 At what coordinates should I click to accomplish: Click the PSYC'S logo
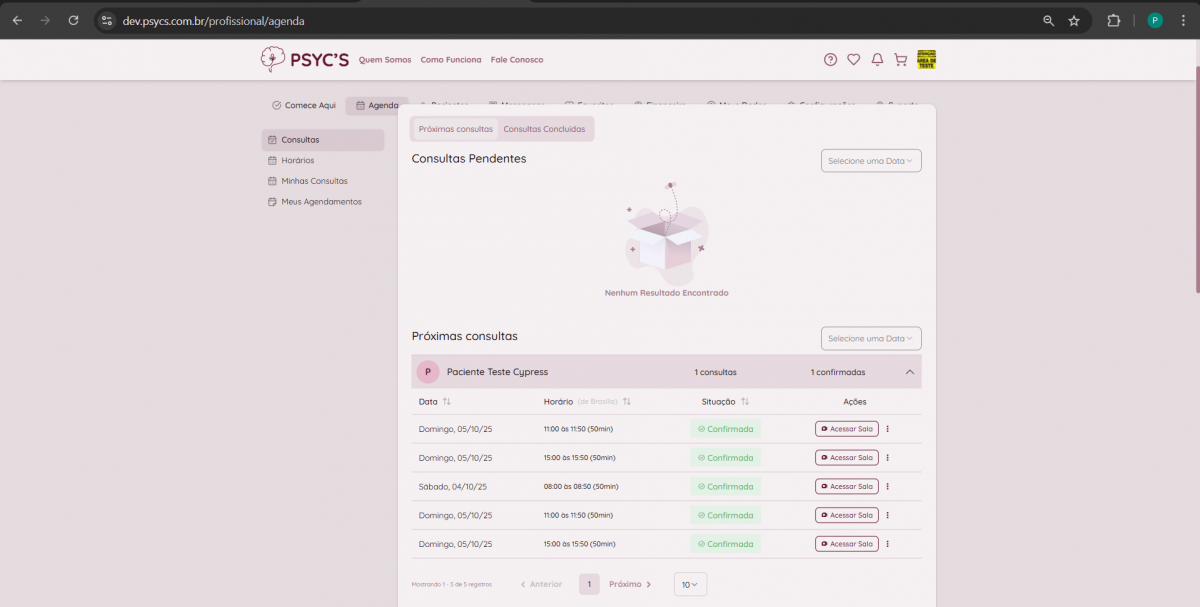pos(305,60)
